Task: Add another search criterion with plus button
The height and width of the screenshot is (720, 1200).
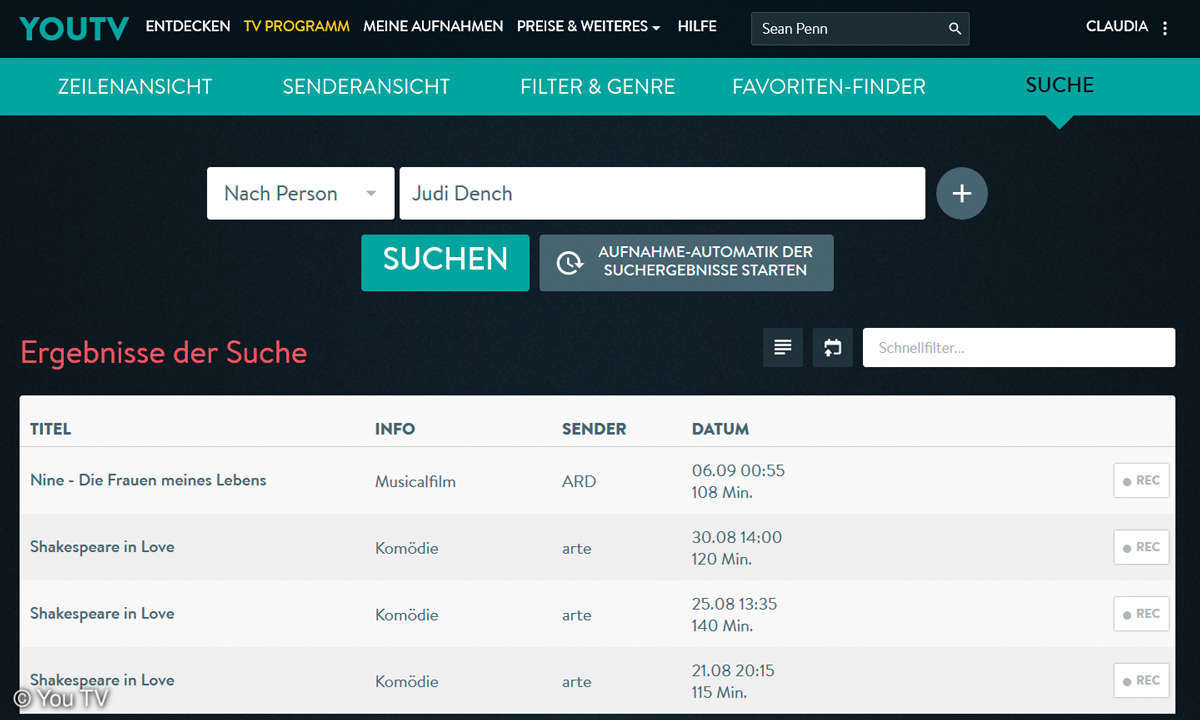Action: pos(962,194)
